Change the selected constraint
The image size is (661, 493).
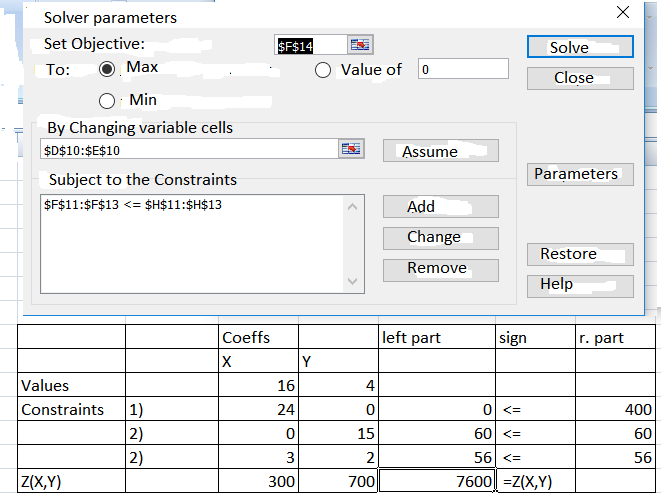[440, 238]
